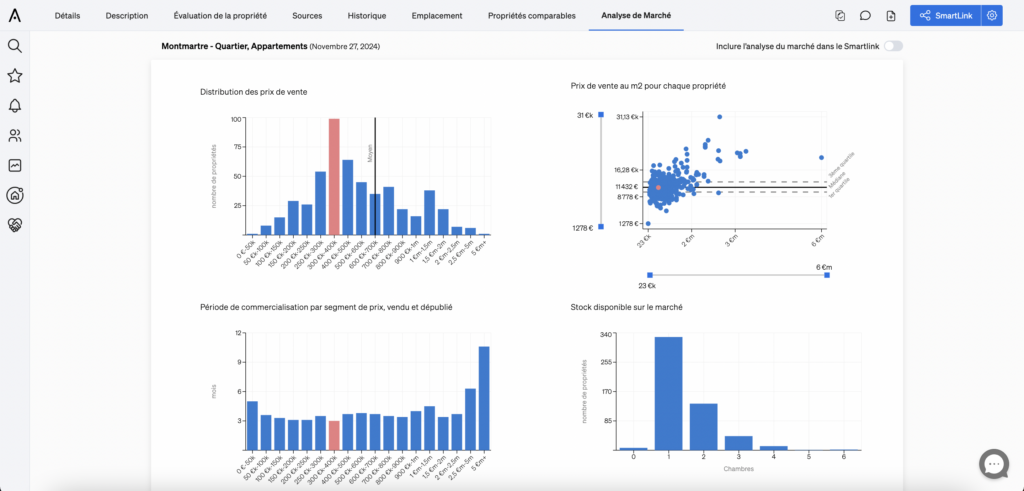Open the home valuation circle icon
This screenshot has height=491, width=1024.
[14, 195]
